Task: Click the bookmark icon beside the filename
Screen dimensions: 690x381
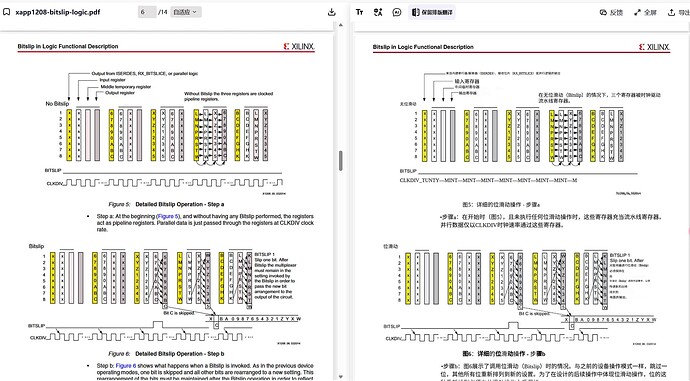Action: click(x=6, y=12)
